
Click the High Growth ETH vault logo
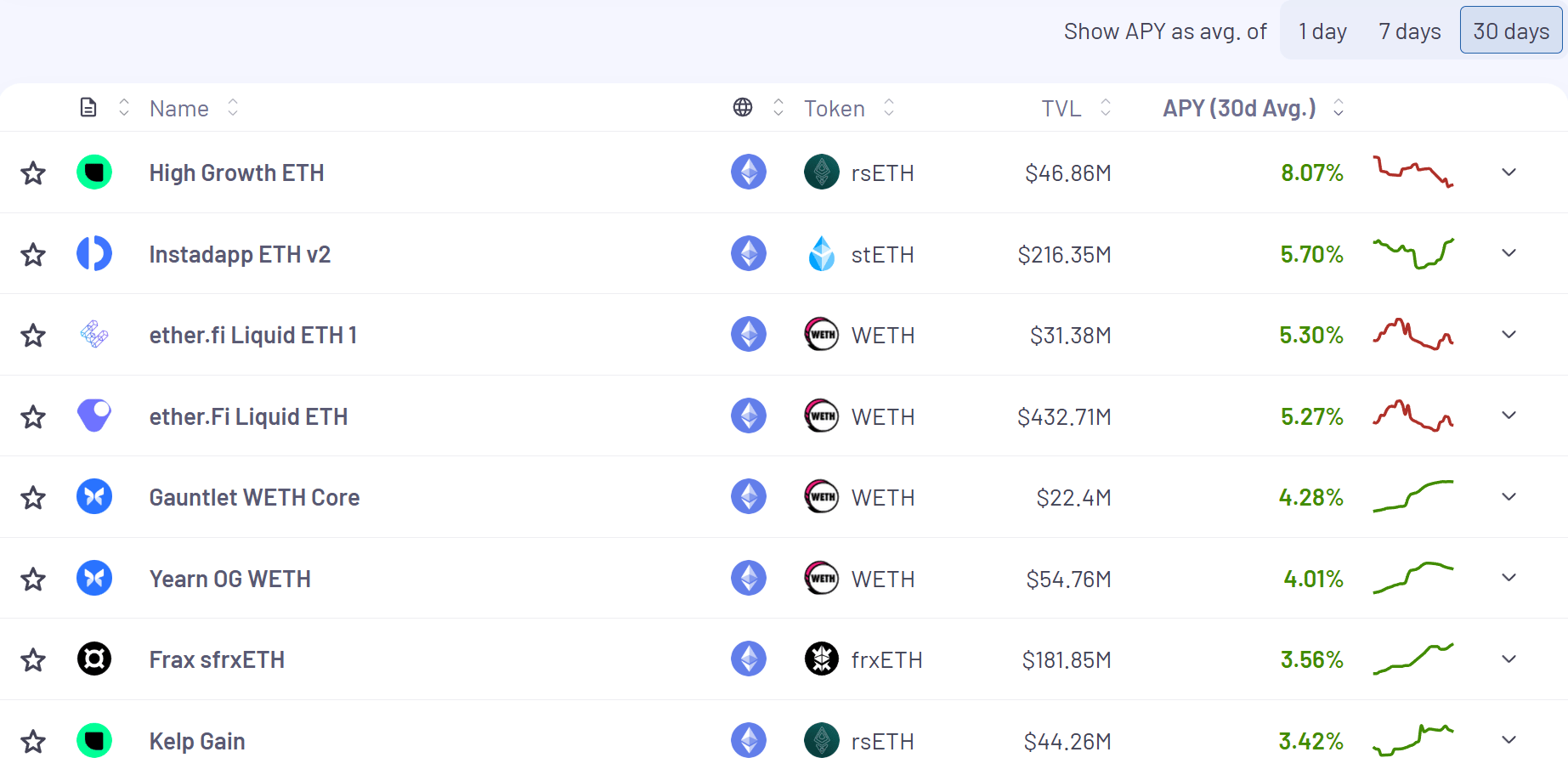[x=94, y=172]
